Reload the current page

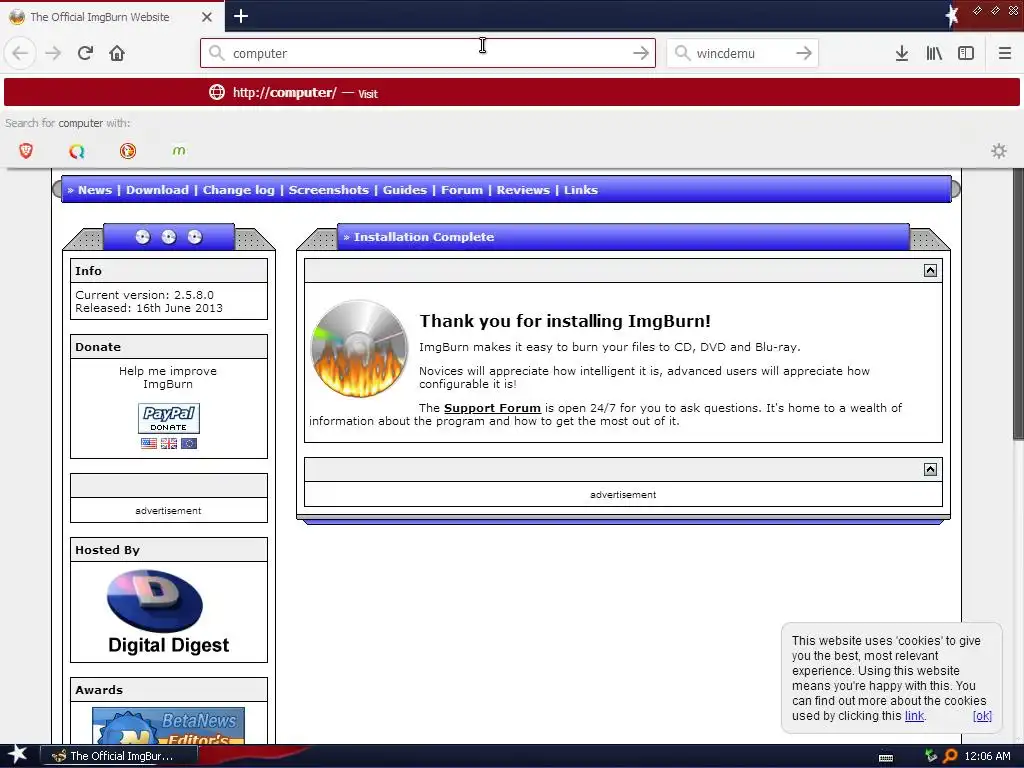point(85,53)
